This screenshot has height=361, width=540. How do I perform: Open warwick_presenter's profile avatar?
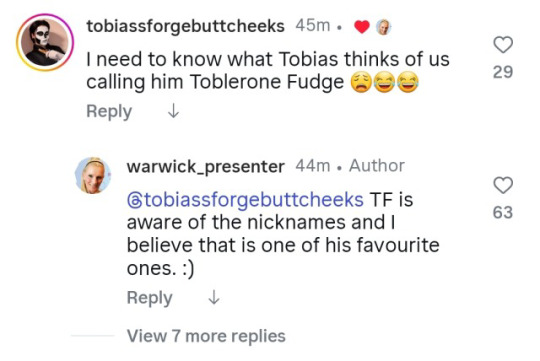[x=93, y=175]
